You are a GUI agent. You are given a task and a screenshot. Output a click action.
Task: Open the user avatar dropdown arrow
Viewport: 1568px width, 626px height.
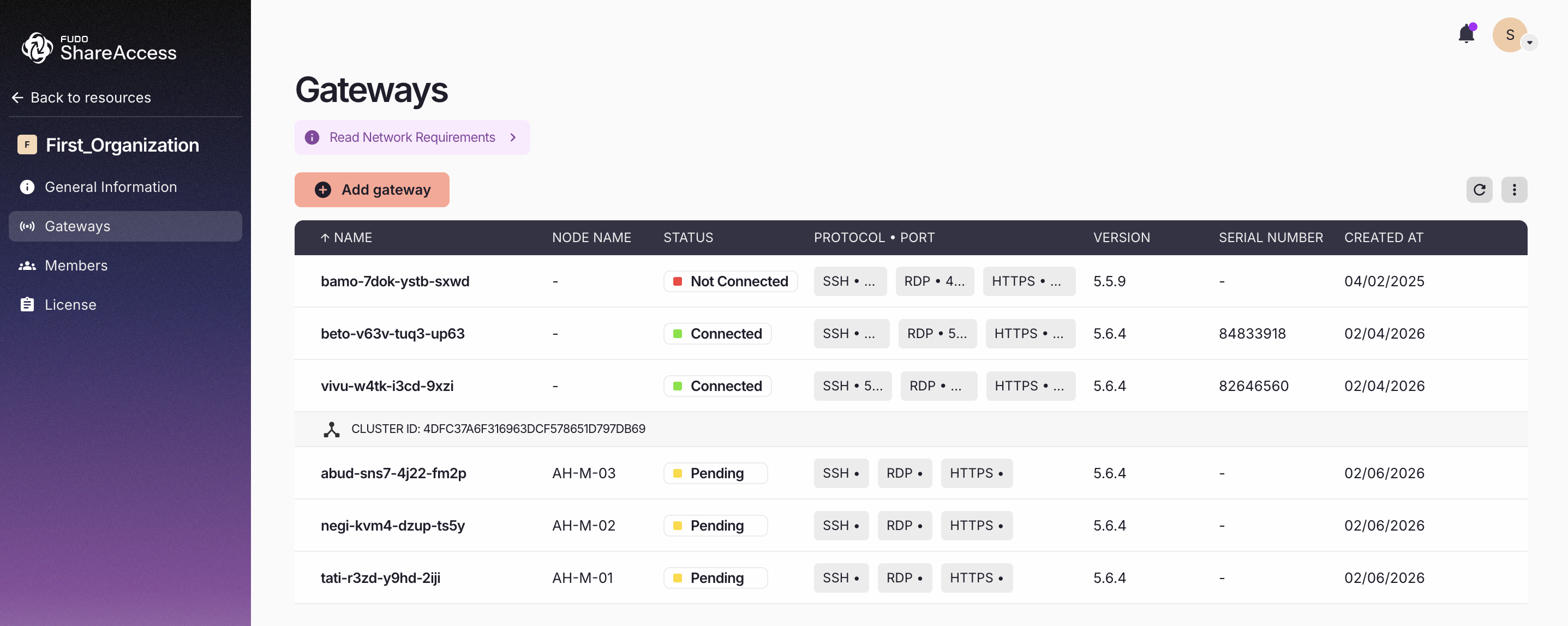click(1529, 43)
